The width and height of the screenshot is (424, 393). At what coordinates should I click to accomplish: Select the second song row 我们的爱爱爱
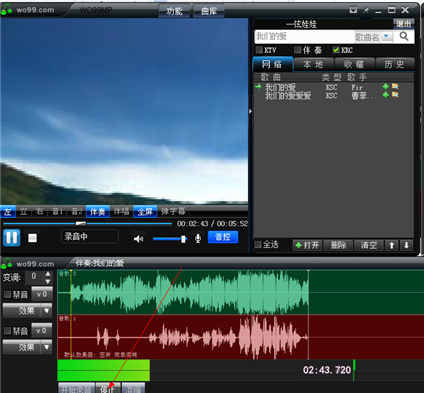pyautogui.click(x=333, y=96)
